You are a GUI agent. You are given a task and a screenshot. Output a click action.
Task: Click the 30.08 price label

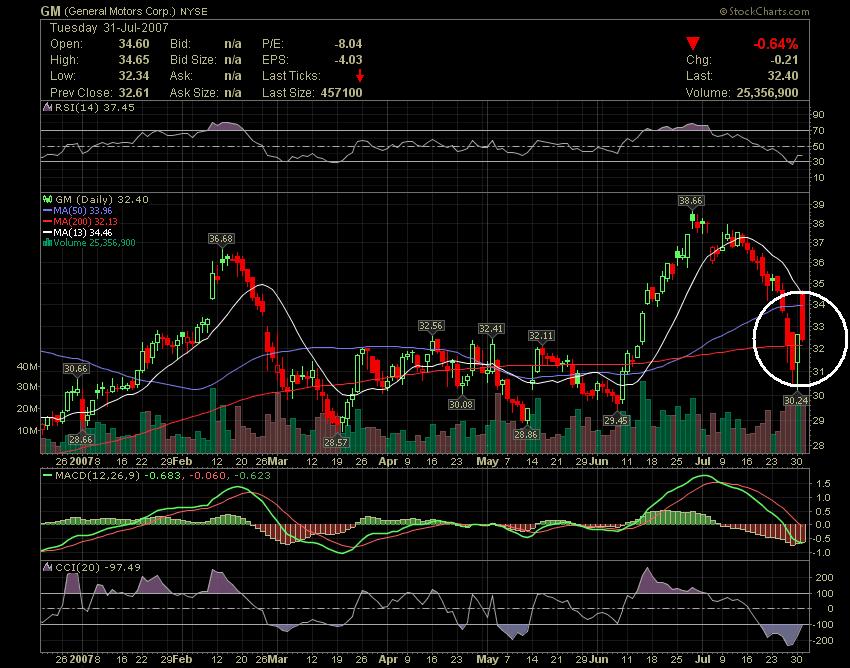(461, 404)
